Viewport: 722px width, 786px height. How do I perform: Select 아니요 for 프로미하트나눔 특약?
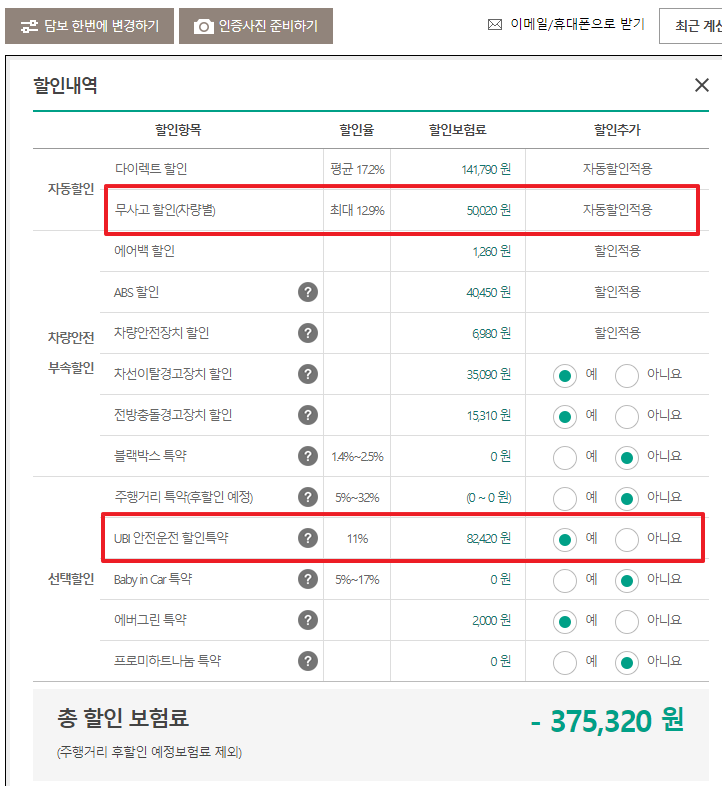click(x=627, y=663)
